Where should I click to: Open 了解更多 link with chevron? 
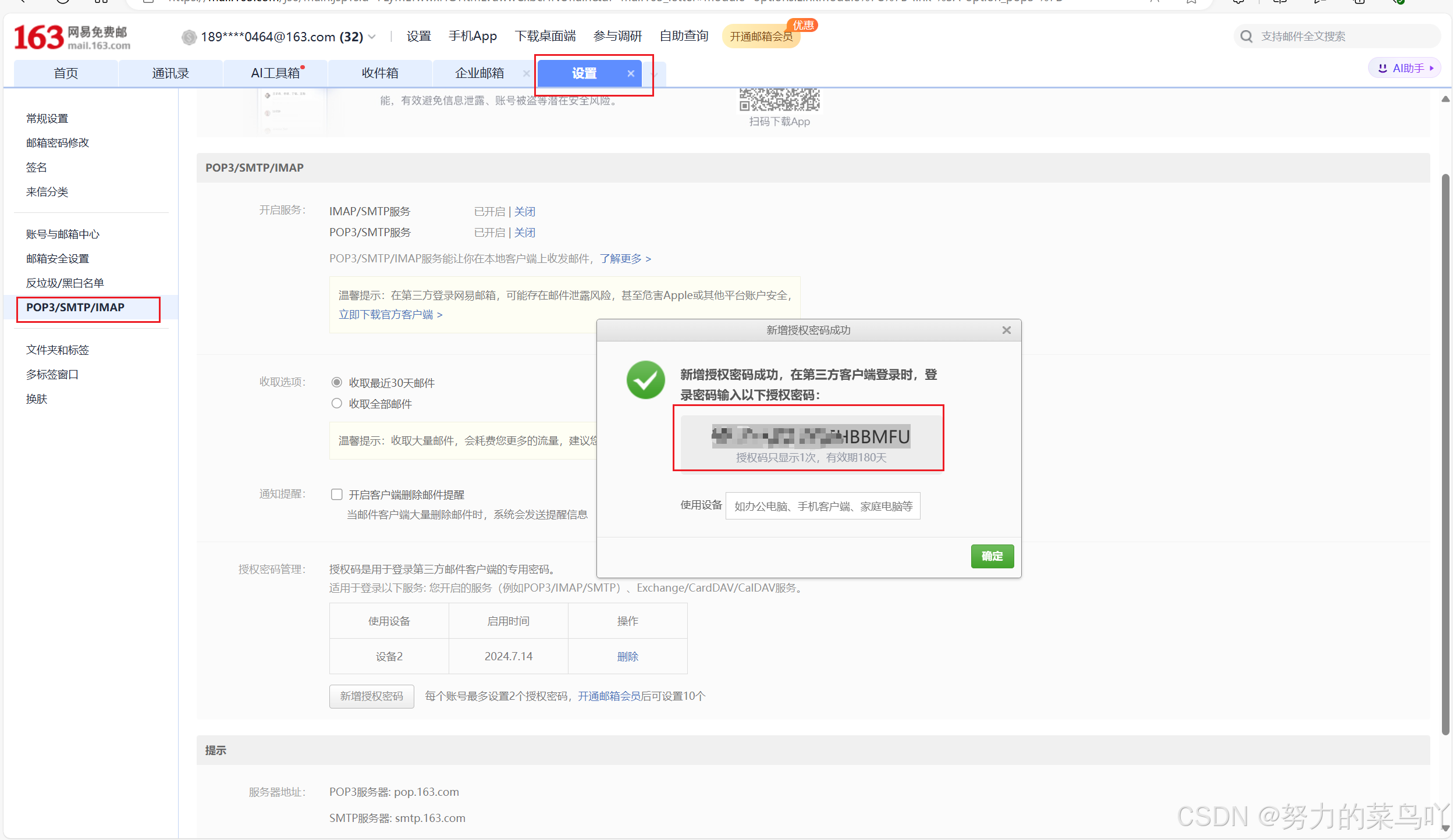click(625, 258)
